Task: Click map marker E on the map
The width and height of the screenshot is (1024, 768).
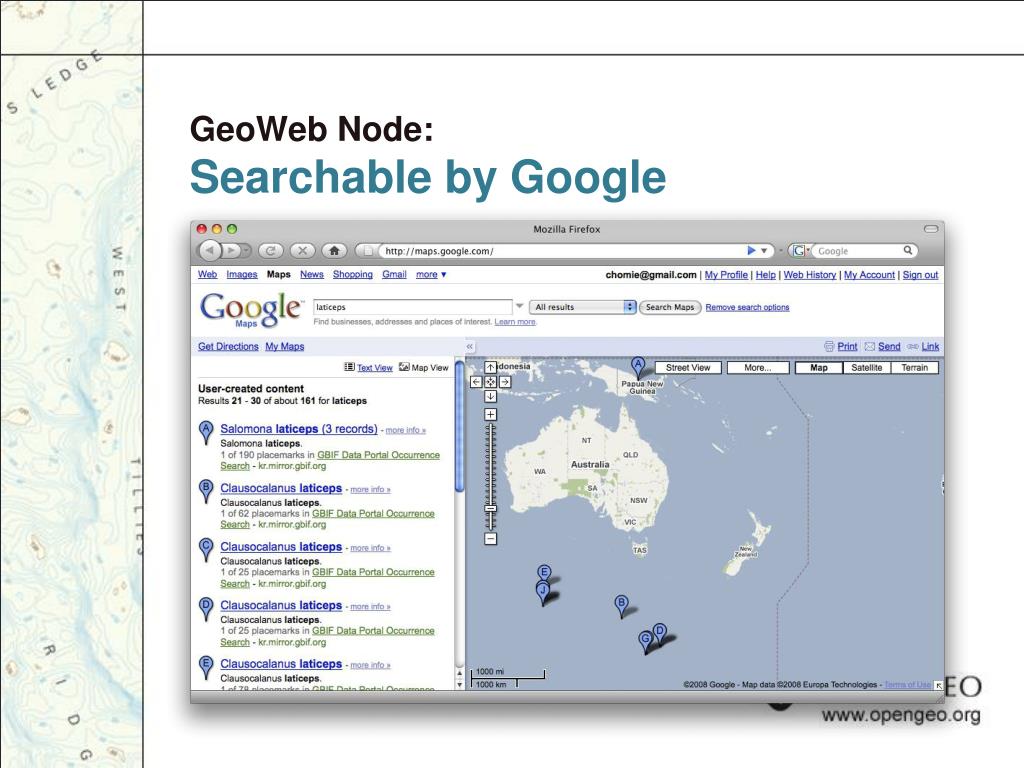Action: coord(543,573)
